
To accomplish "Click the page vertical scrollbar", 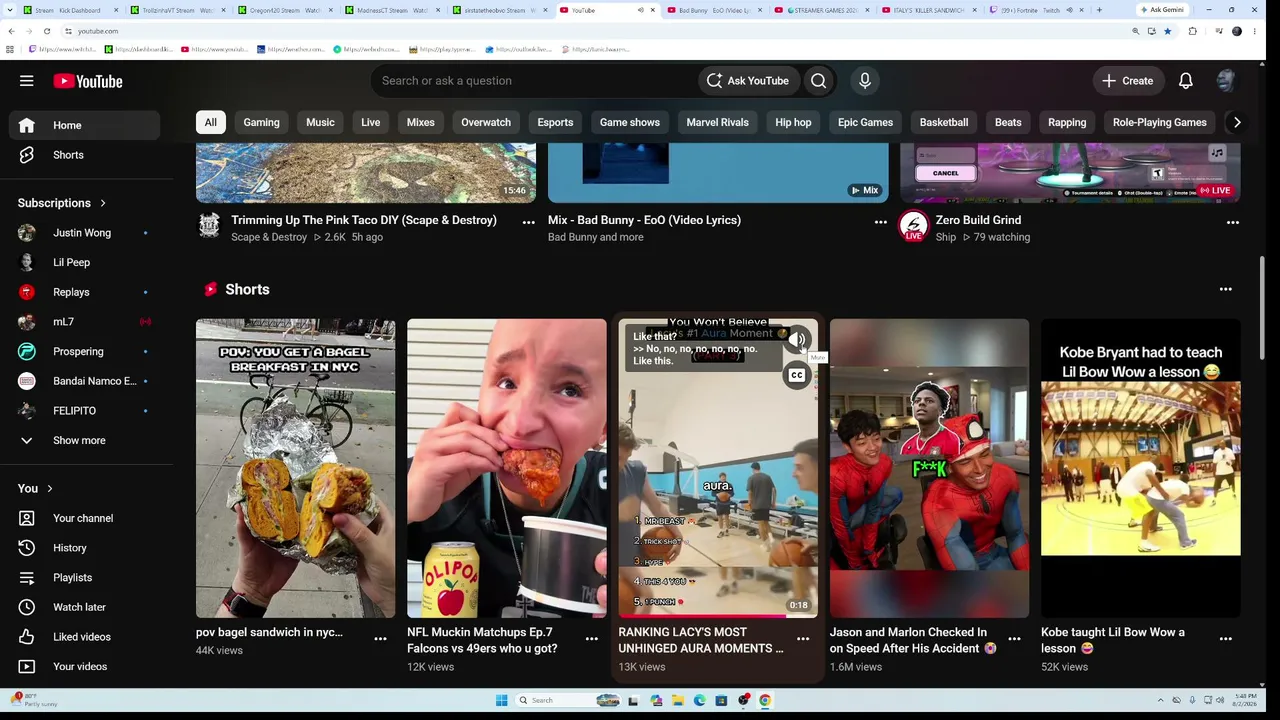I will [x=1262, y=310].
